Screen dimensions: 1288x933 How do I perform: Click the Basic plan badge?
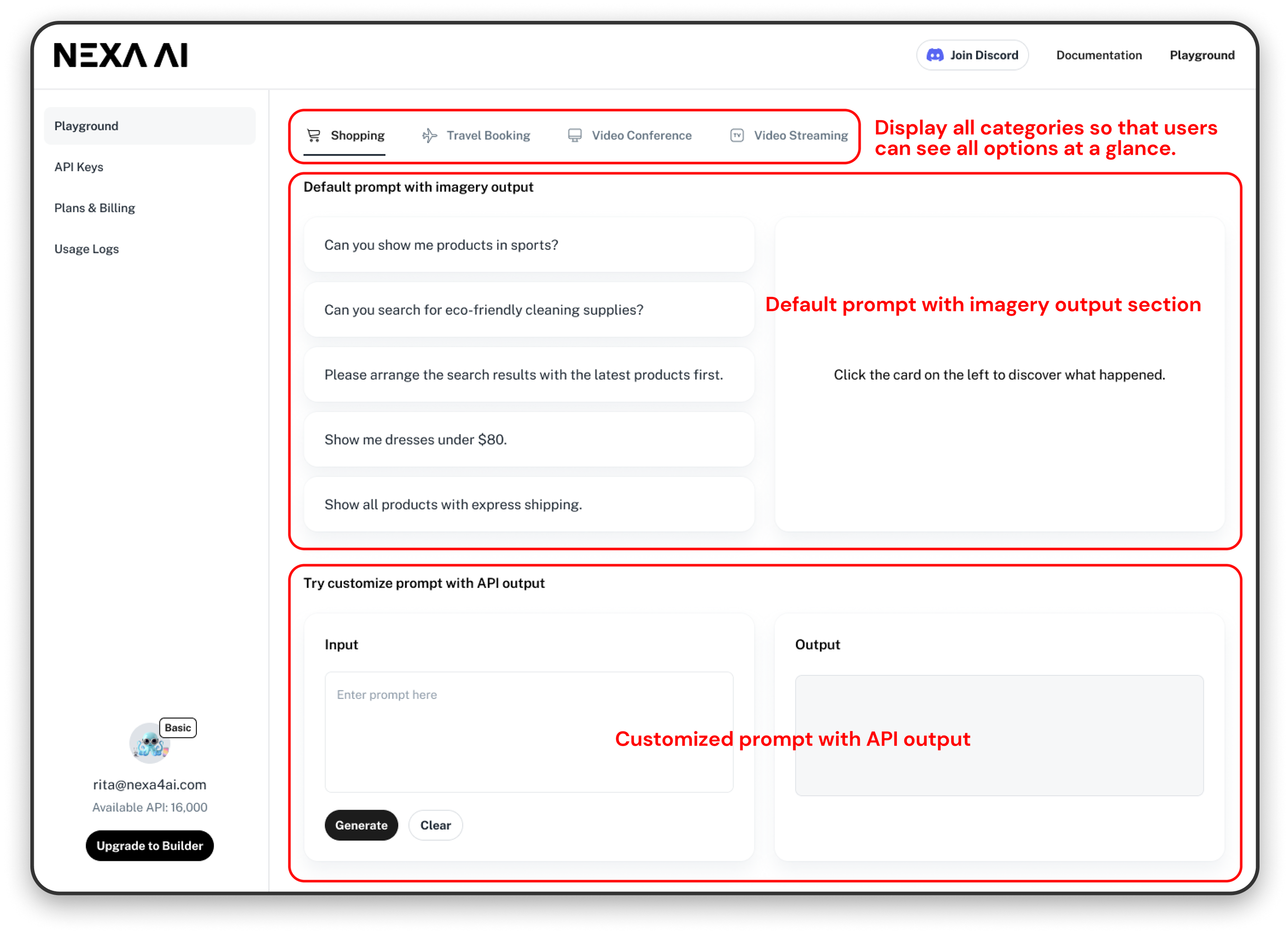click(178, 728)
